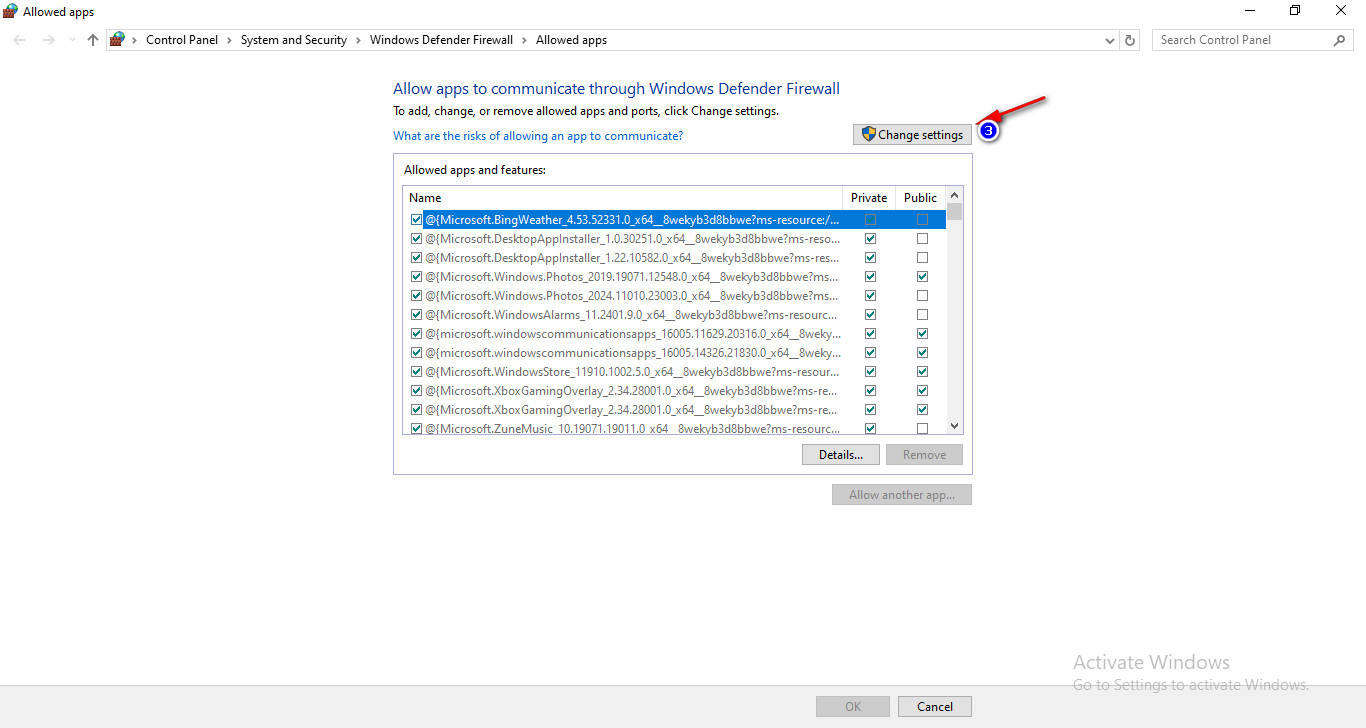Select the Allowed apps breadcrumb
This screenshot has width=1366, height=728.
[x=571, y=40]
